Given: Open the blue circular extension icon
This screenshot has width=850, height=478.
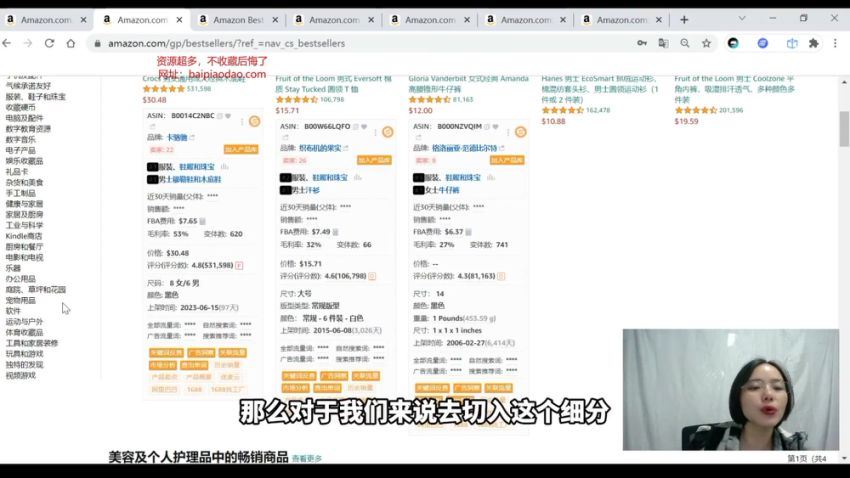Looking at the screenshot, I should 763,43.
